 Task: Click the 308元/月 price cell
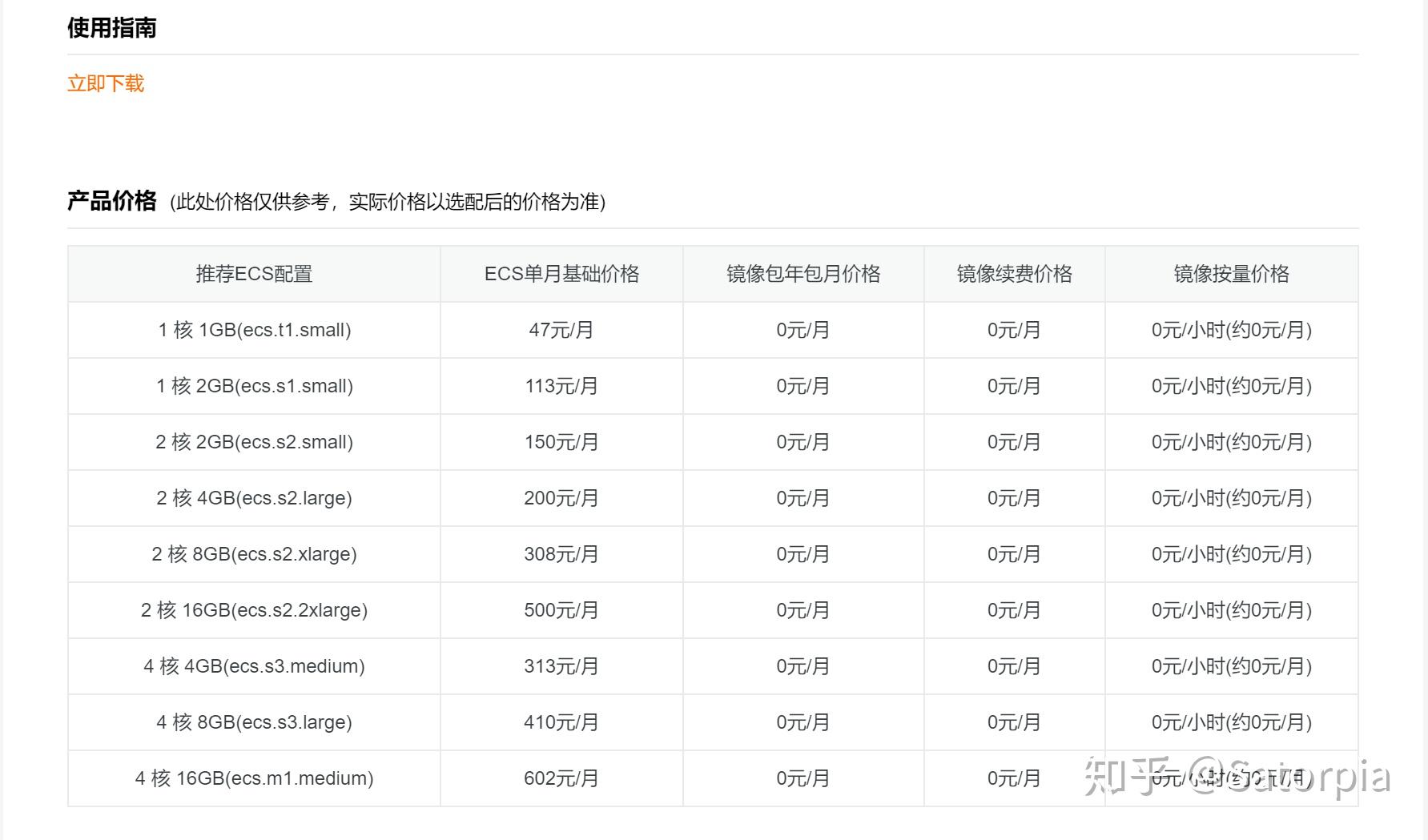pyautogui.click(x=561, y=554)
